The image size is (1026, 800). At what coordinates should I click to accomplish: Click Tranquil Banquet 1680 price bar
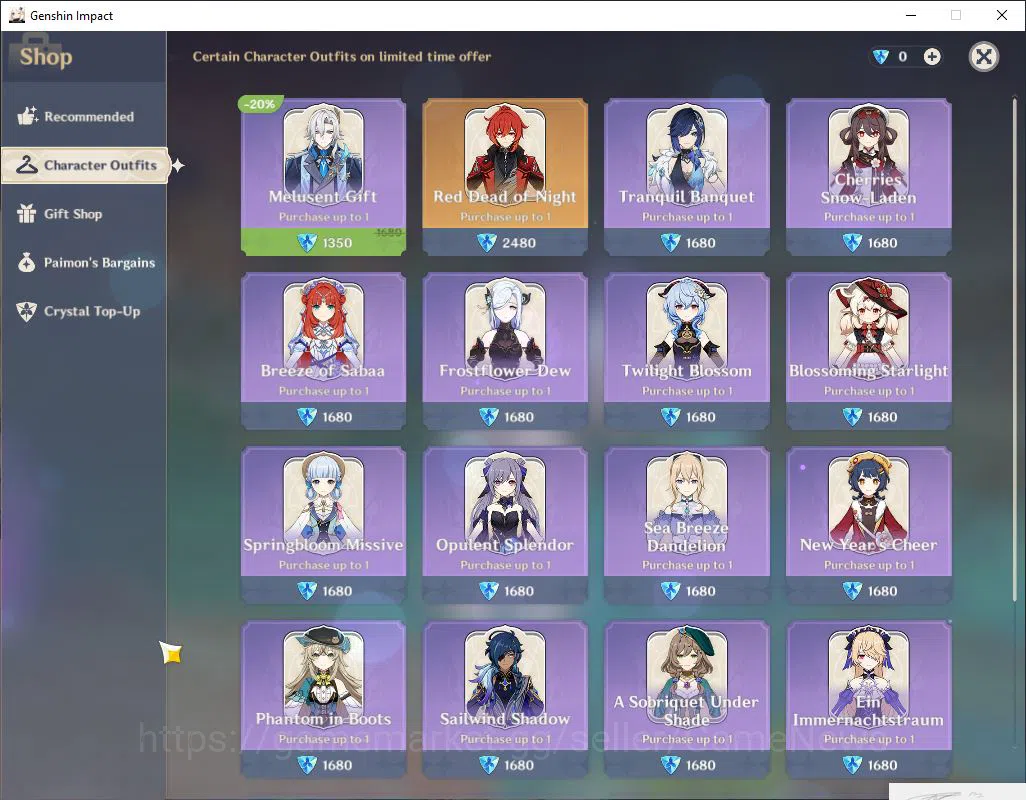686,242
